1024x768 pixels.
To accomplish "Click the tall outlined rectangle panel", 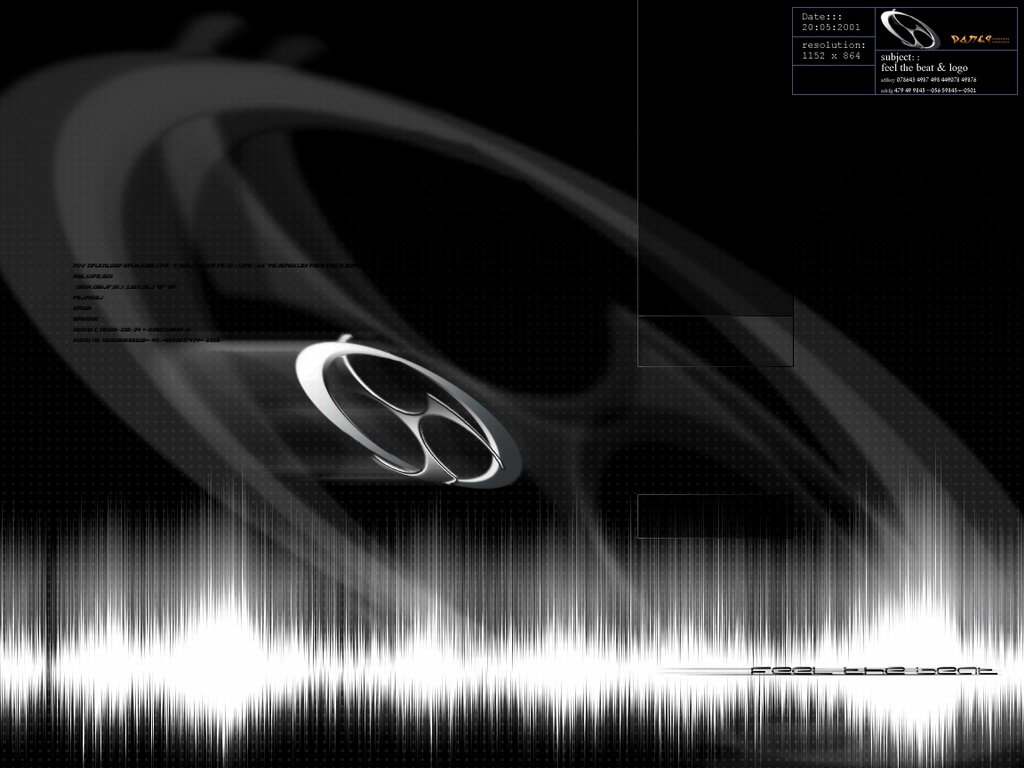I will [715, 160].
